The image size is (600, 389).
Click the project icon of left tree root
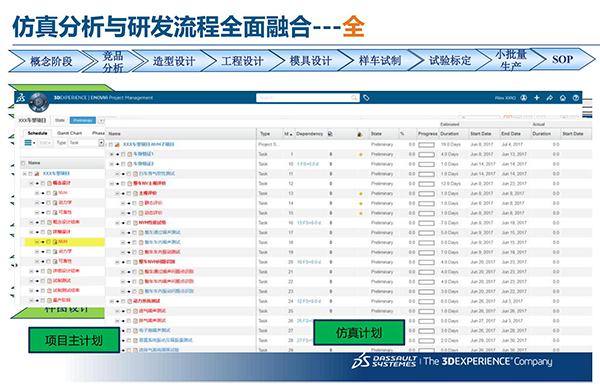37,174
